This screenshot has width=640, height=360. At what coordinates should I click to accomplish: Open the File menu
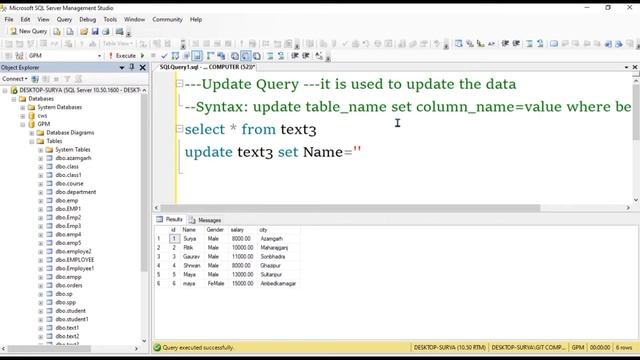point(9,19)
